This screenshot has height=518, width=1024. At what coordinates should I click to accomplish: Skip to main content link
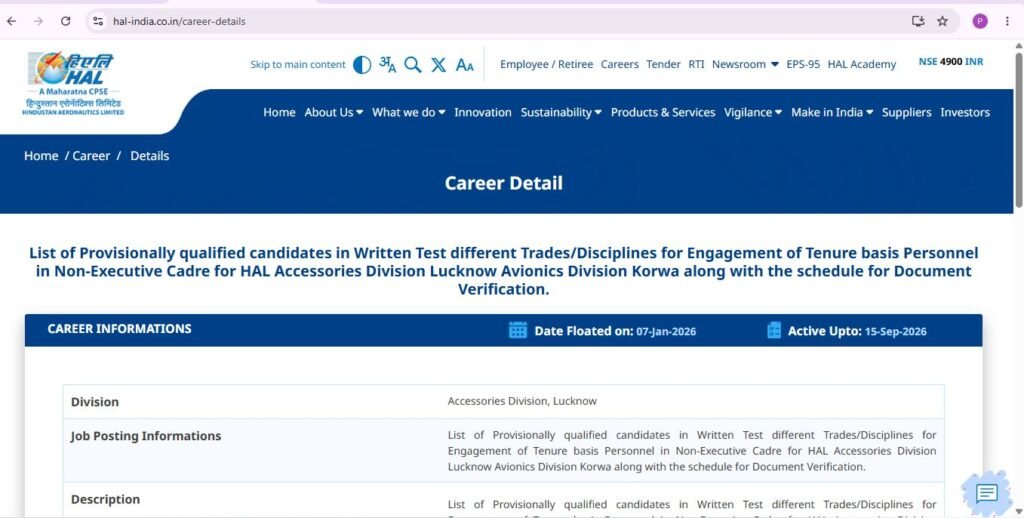(298, 64)
